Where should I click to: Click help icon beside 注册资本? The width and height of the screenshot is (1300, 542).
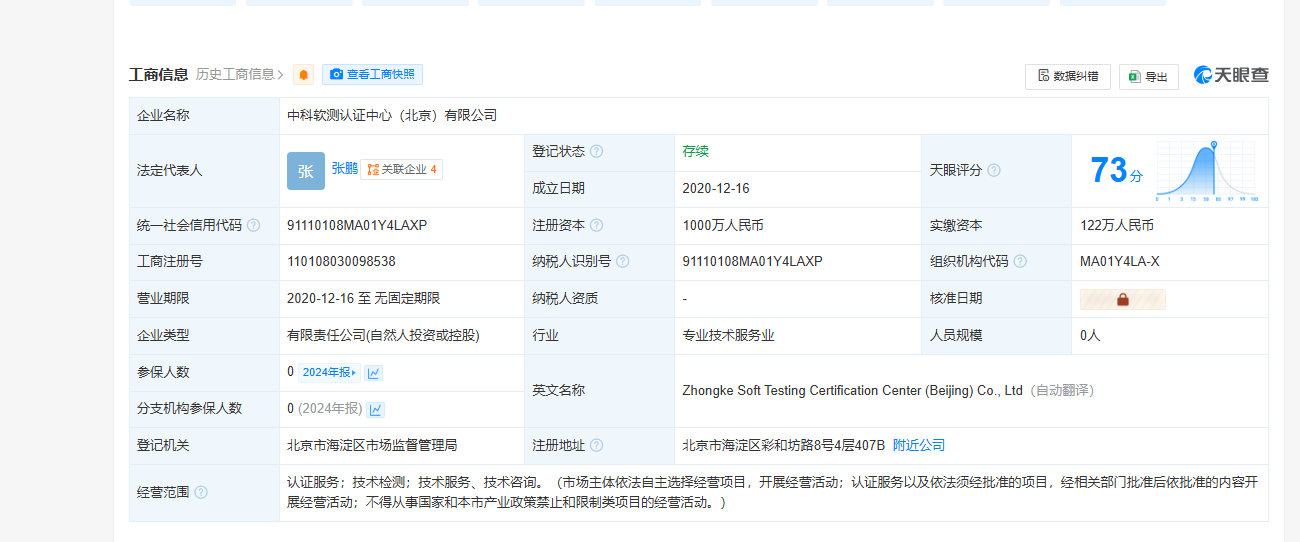pyautogui.click(x=596, y=226)
